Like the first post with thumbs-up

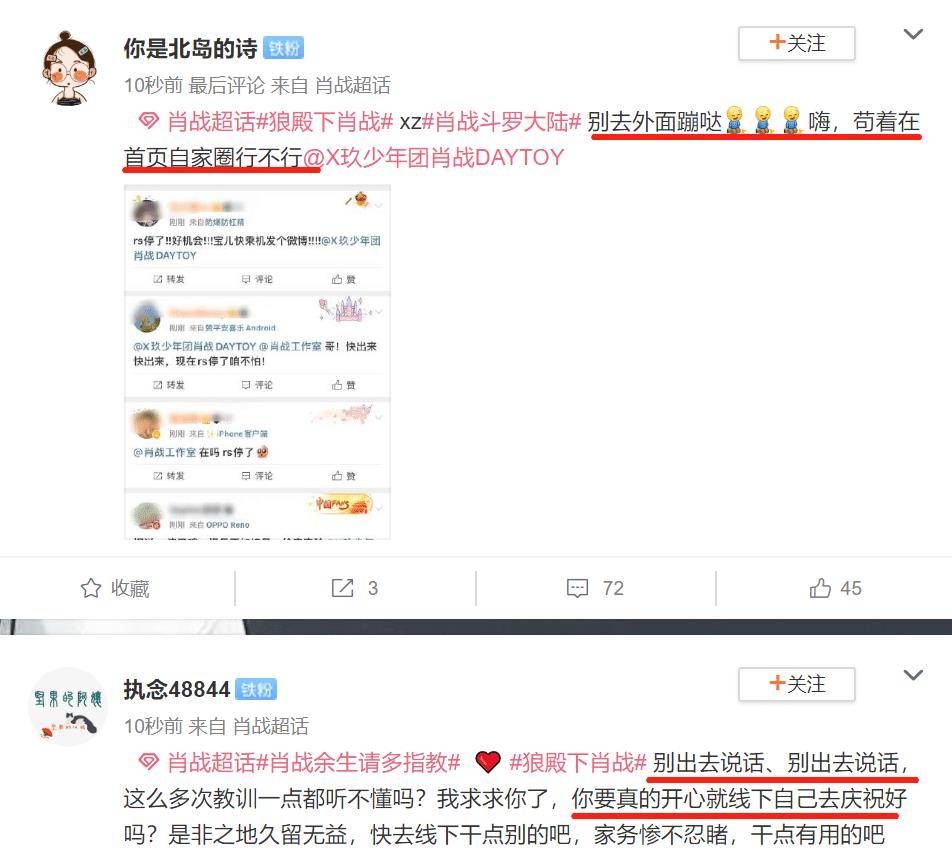coord(820,588)
